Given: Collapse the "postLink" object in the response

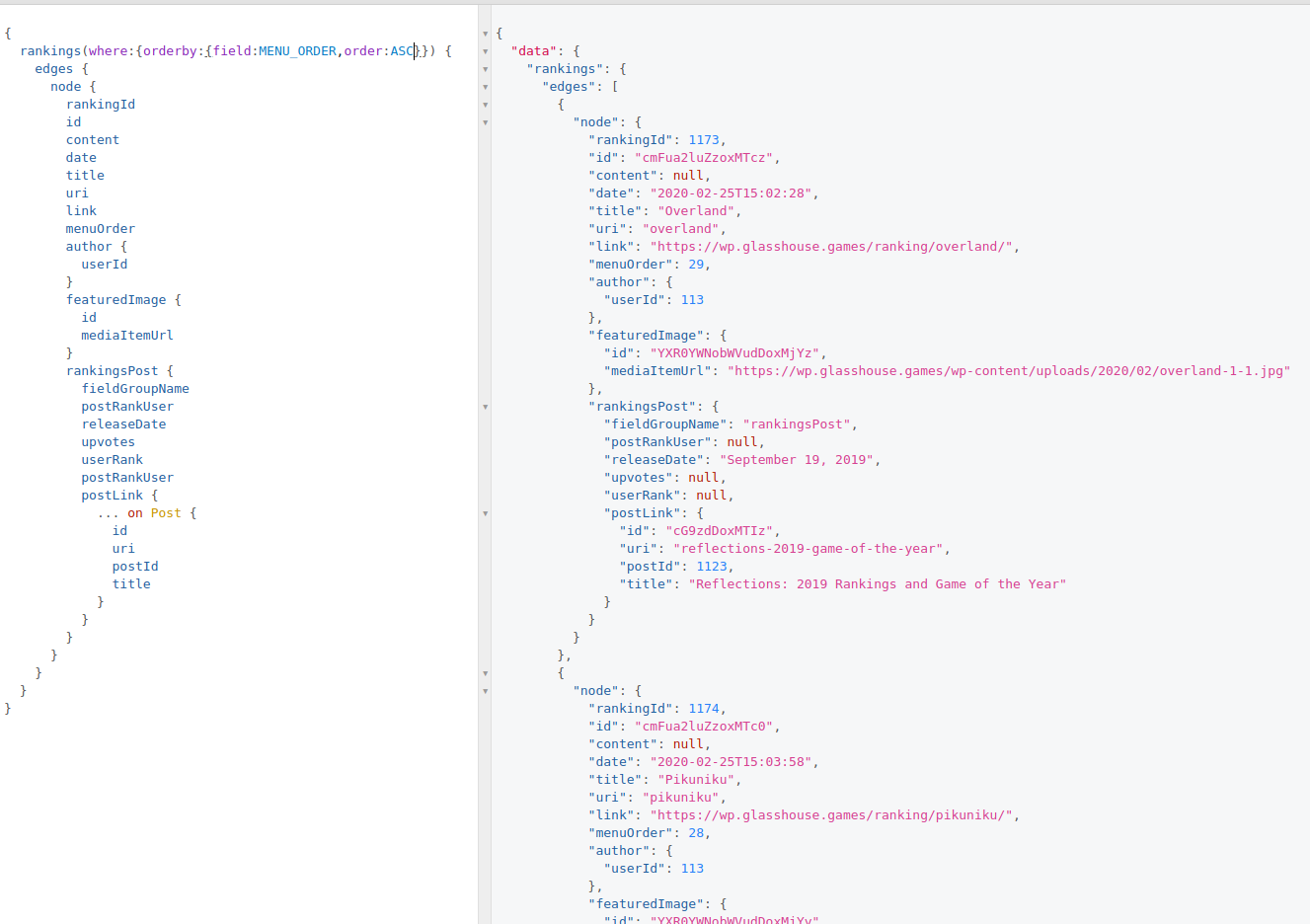Looking at the screenshot, I should click(x=486, y=513).
